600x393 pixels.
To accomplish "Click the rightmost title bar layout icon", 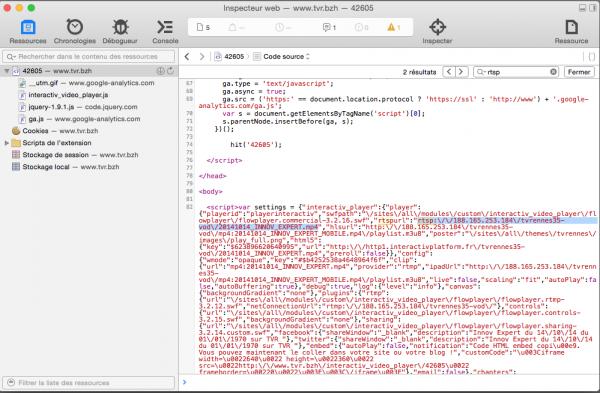I will [593, 8].
